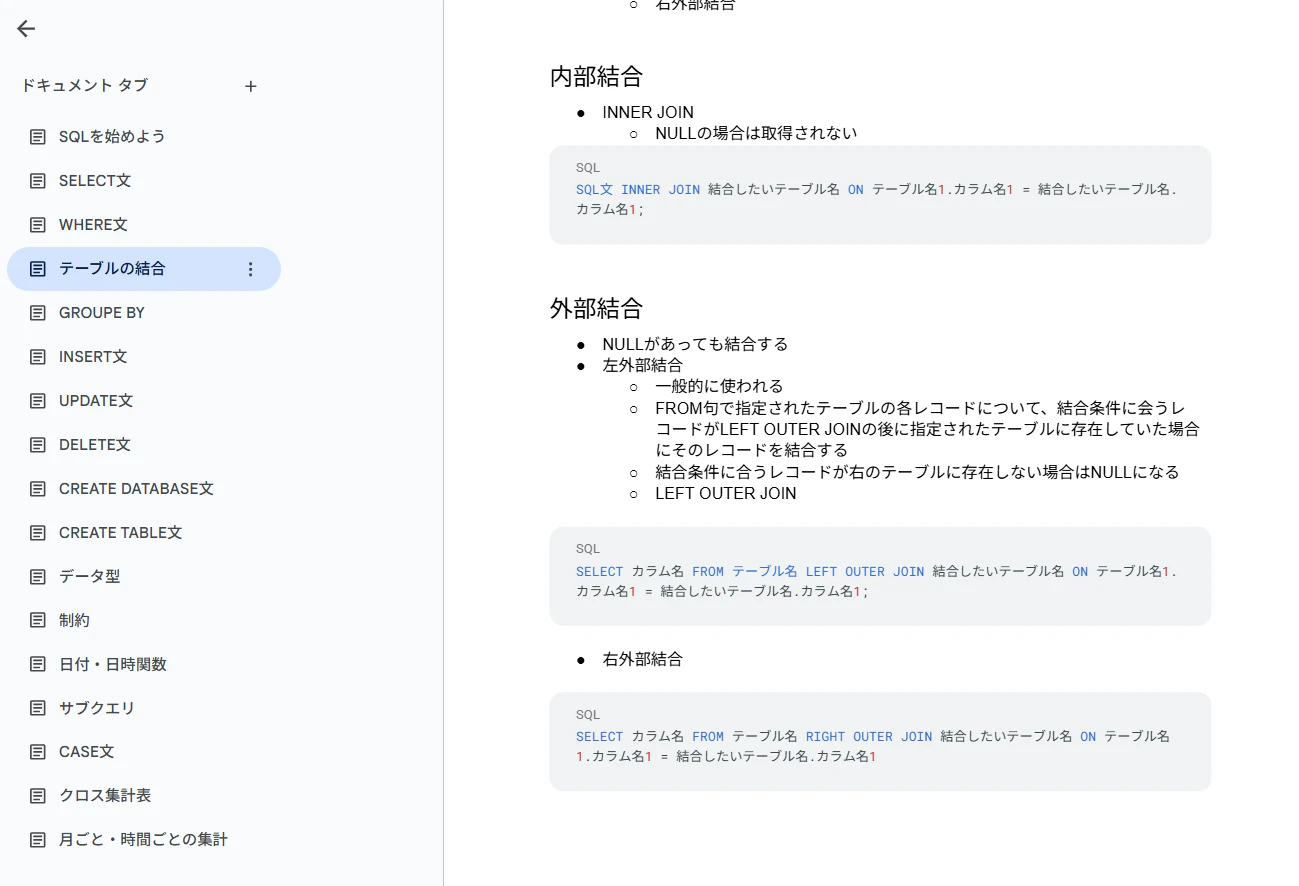This screenshot has height=886, width=1299.
Task: Click the 外部結合 heading
Action: tap(596, 308)
